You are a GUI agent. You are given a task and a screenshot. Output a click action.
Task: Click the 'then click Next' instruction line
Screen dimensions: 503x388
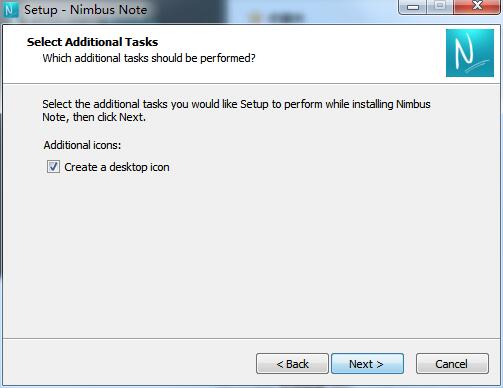(x=94, y=117)
